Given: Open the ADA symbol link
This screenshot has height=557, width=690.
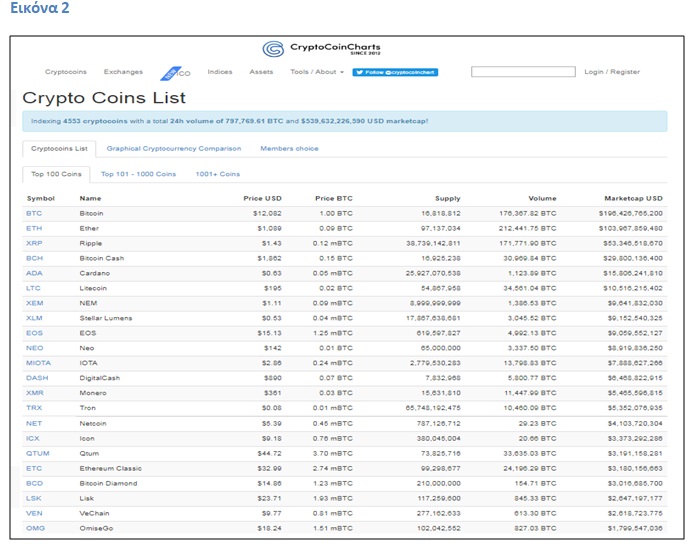Looking at the screenshot, I should [x=34, y=273].
